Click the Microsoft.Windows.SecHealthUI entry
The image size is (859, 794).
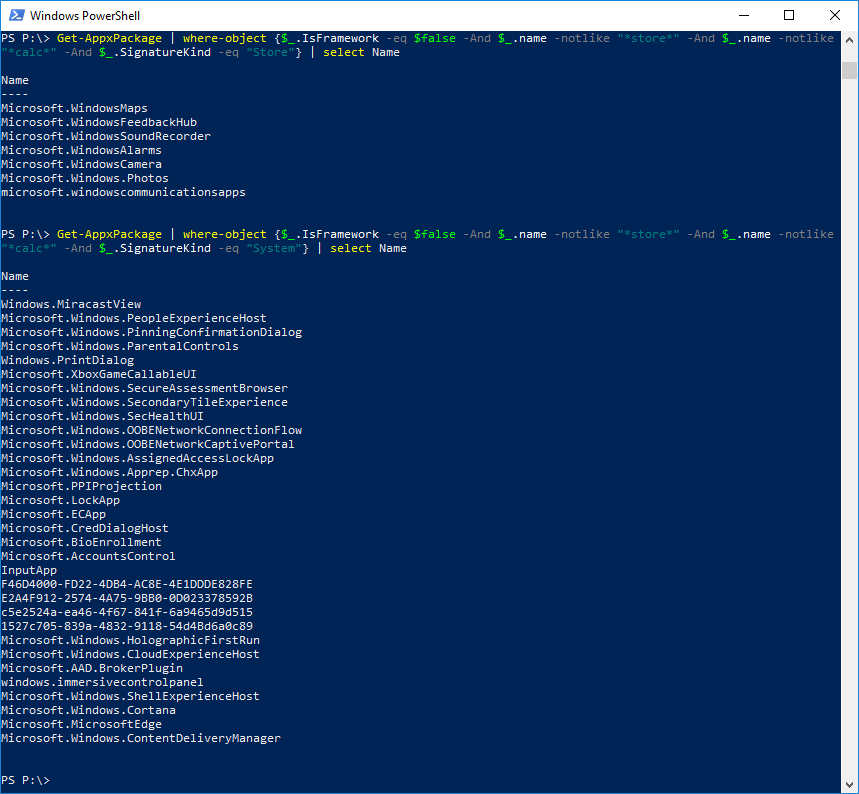point(102,416)
